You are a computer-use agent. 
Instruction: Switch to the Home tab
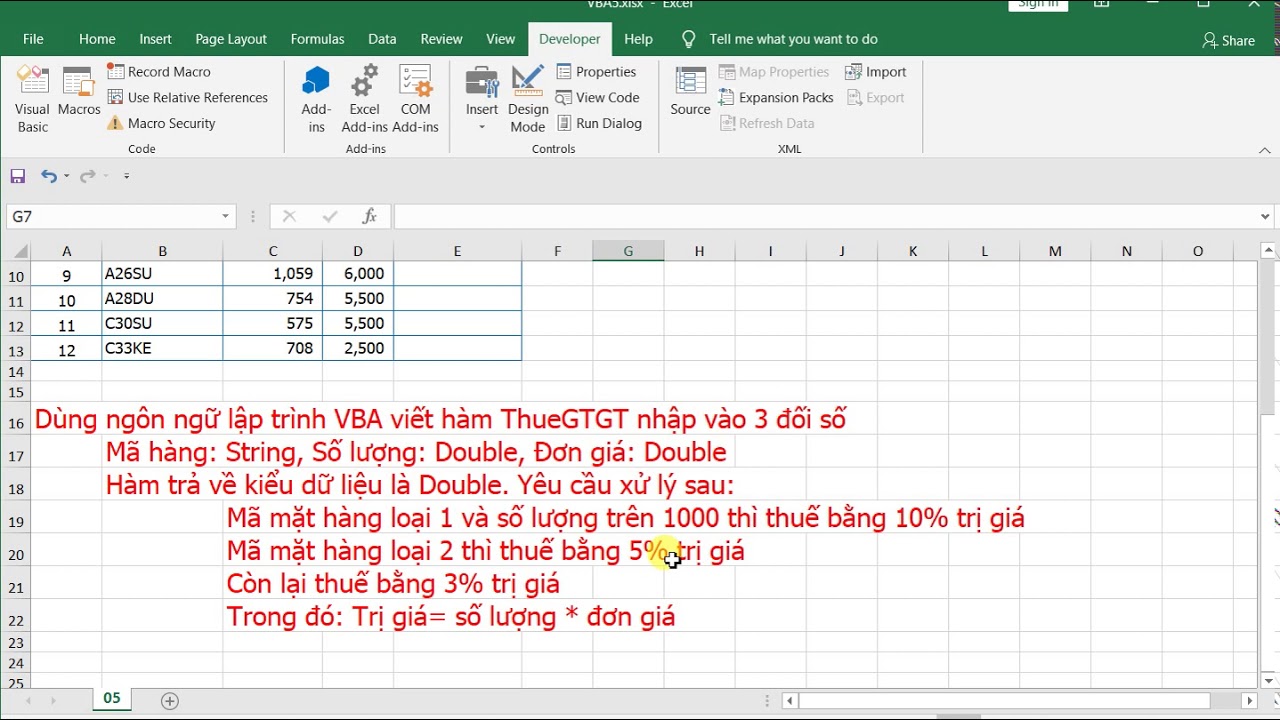[97, 39]
